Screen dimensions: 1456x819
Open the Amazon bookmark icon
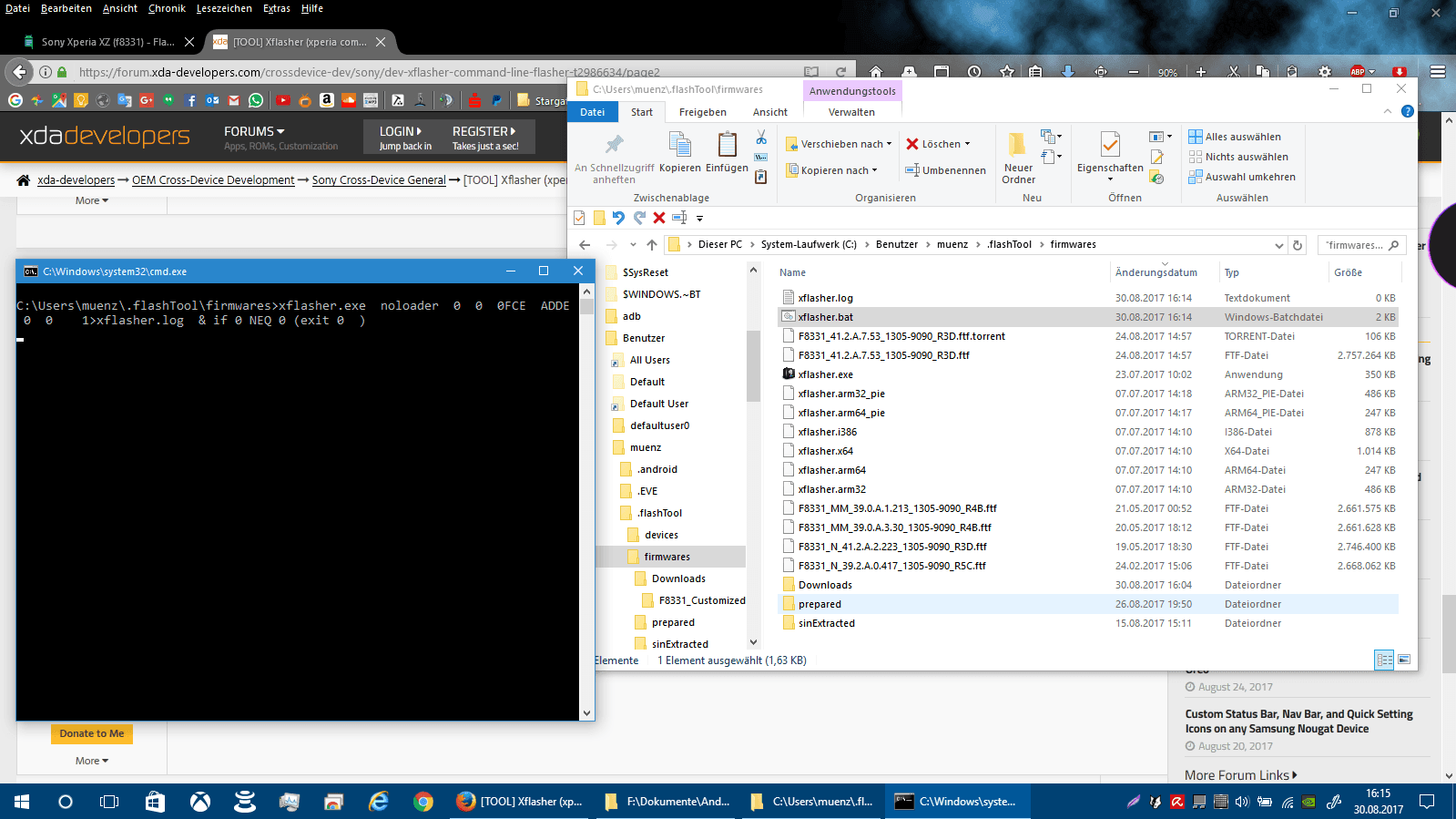(x=327, y=100)
